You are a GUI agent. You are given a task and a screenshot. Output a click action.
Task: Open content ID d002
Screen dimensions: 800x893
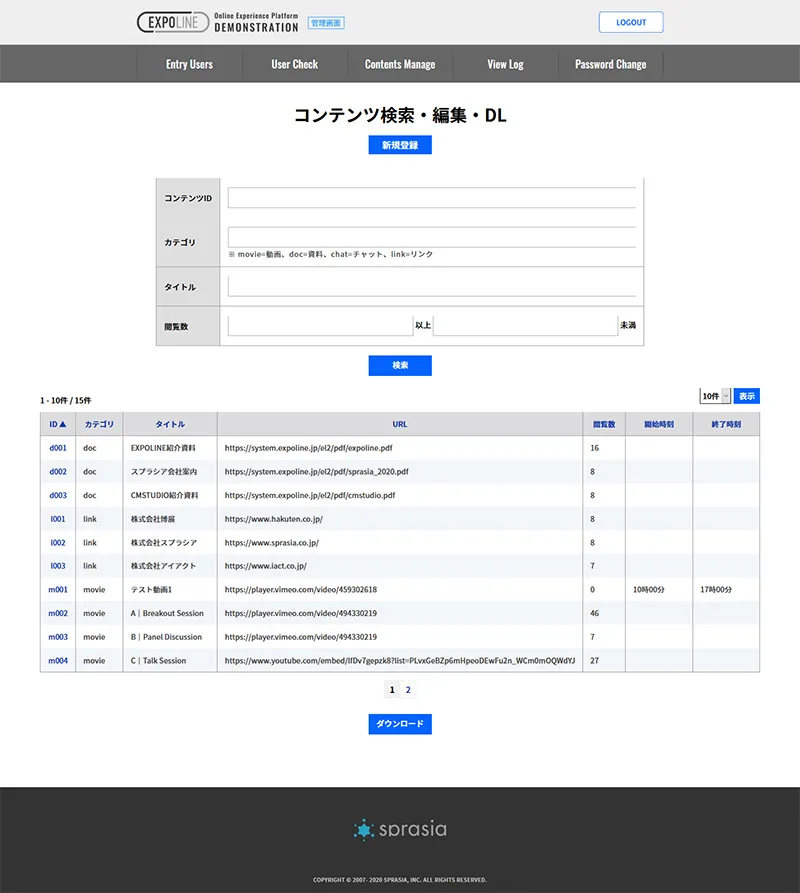(58, 472)
